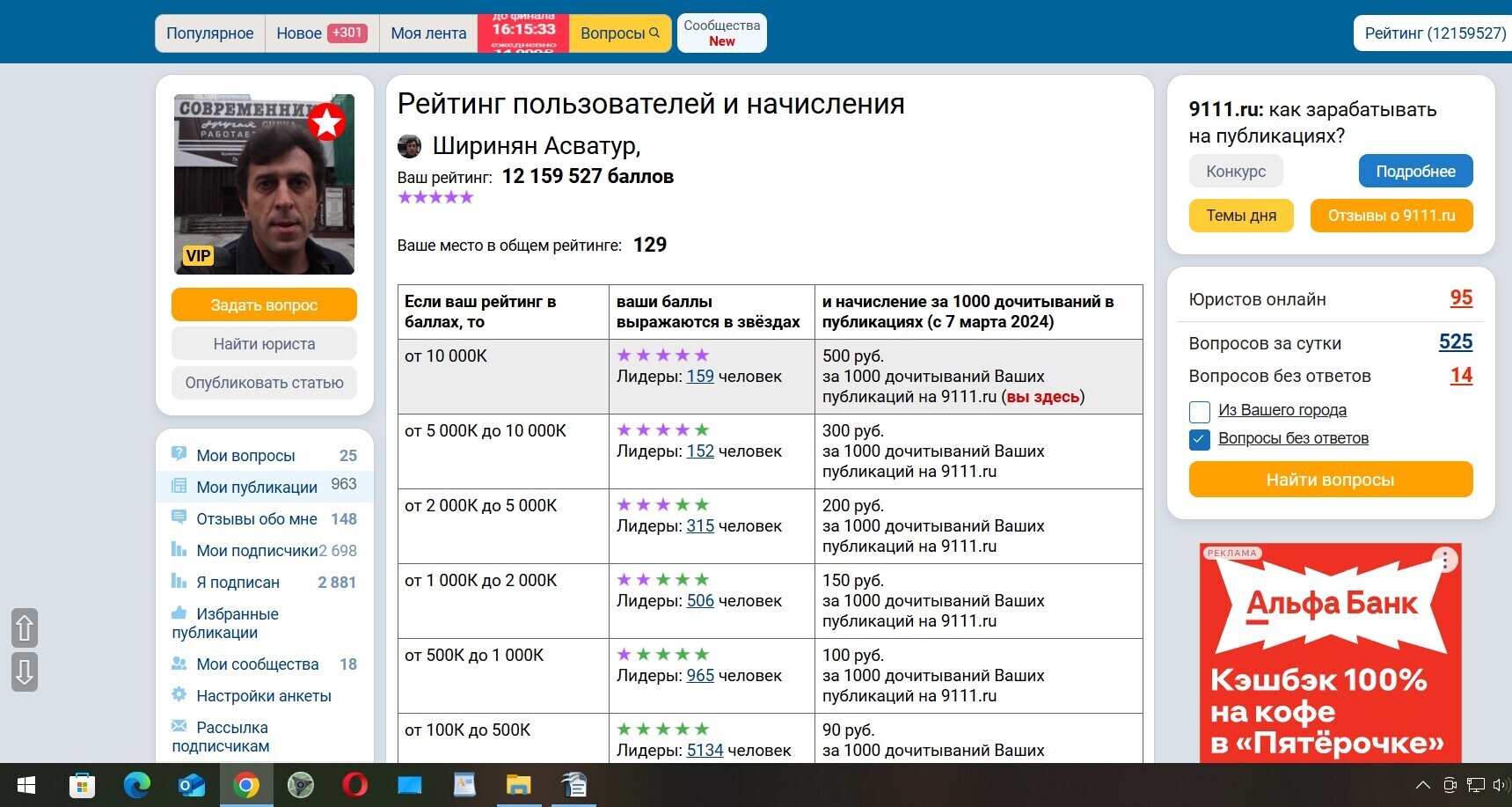1512x807 pixels.
Task: Open Google Chrome from the taskbar
Action: (x=246, y=785)
